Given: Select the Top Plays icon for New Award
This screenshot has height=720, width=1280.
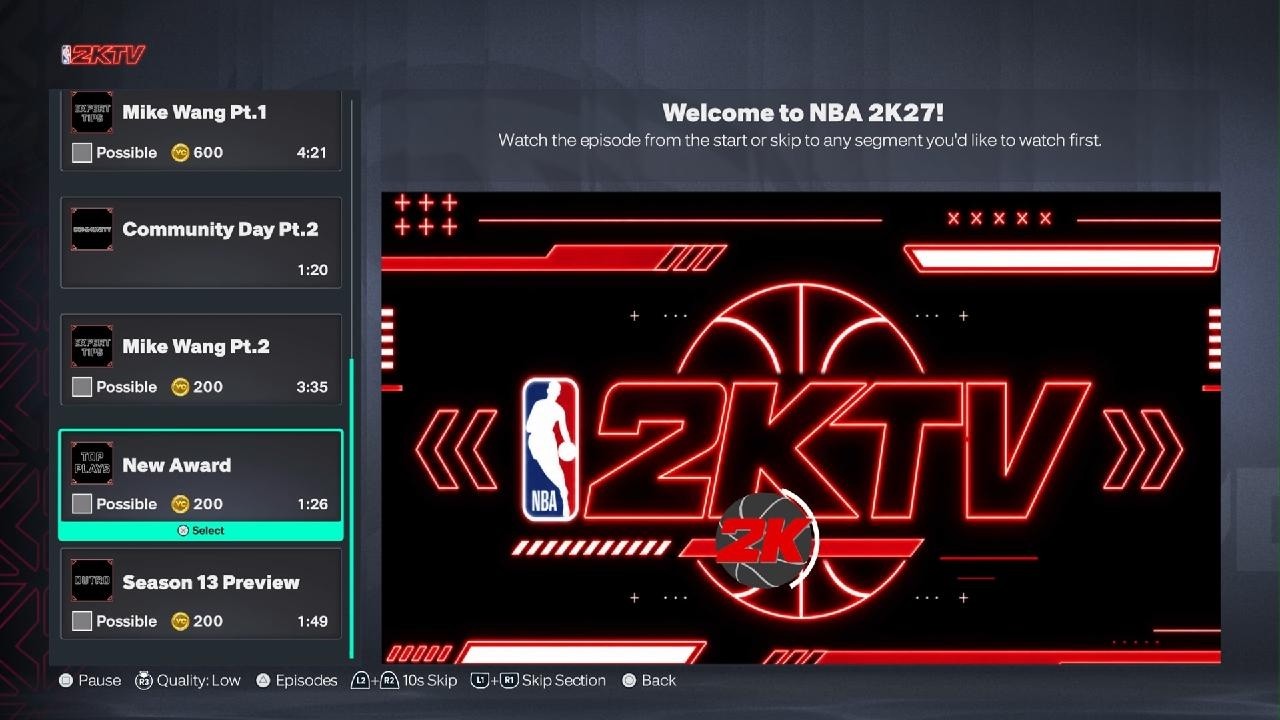Looking at the screenshot, I should 92,463.
